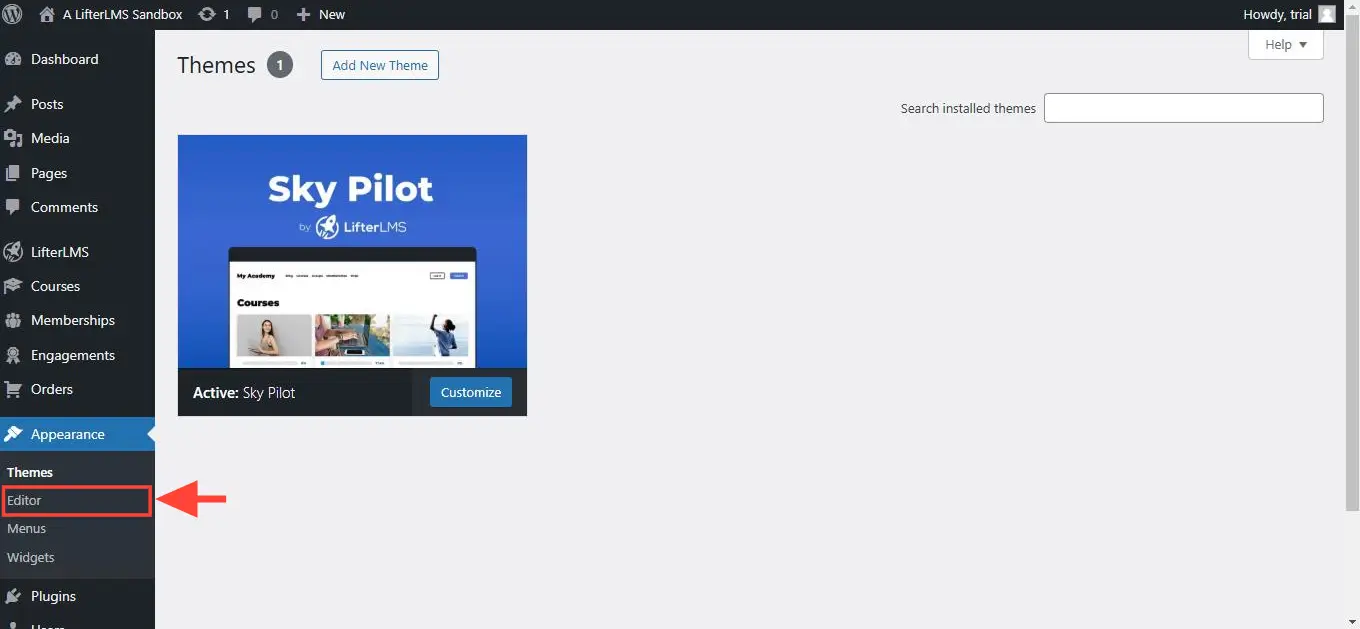Open the Appearance menu
Image resolution: width=1360 pixels, height=629 pixels.
pos(77,434)
